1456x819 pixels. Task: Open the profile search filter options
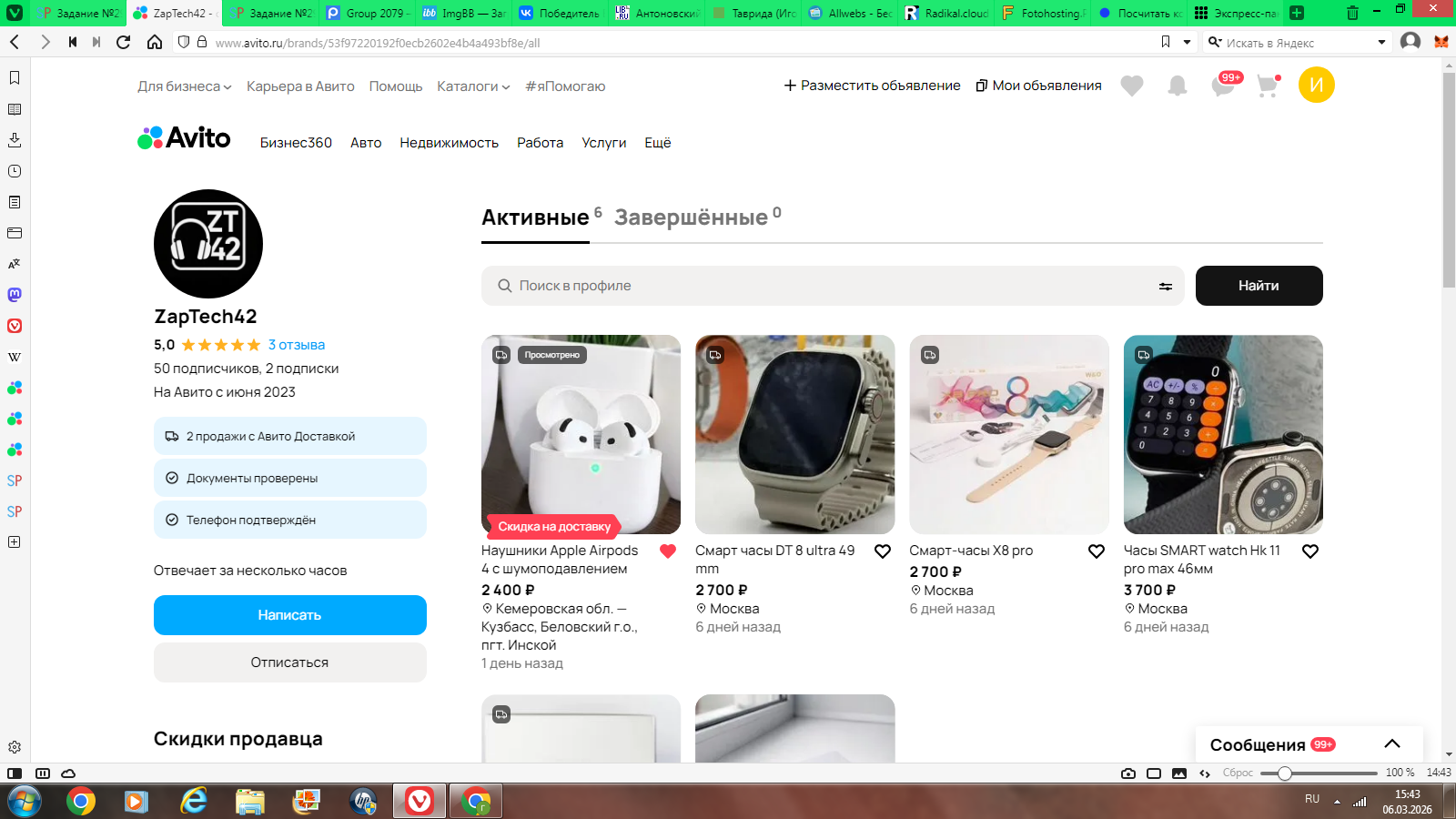pos(1166,286)
